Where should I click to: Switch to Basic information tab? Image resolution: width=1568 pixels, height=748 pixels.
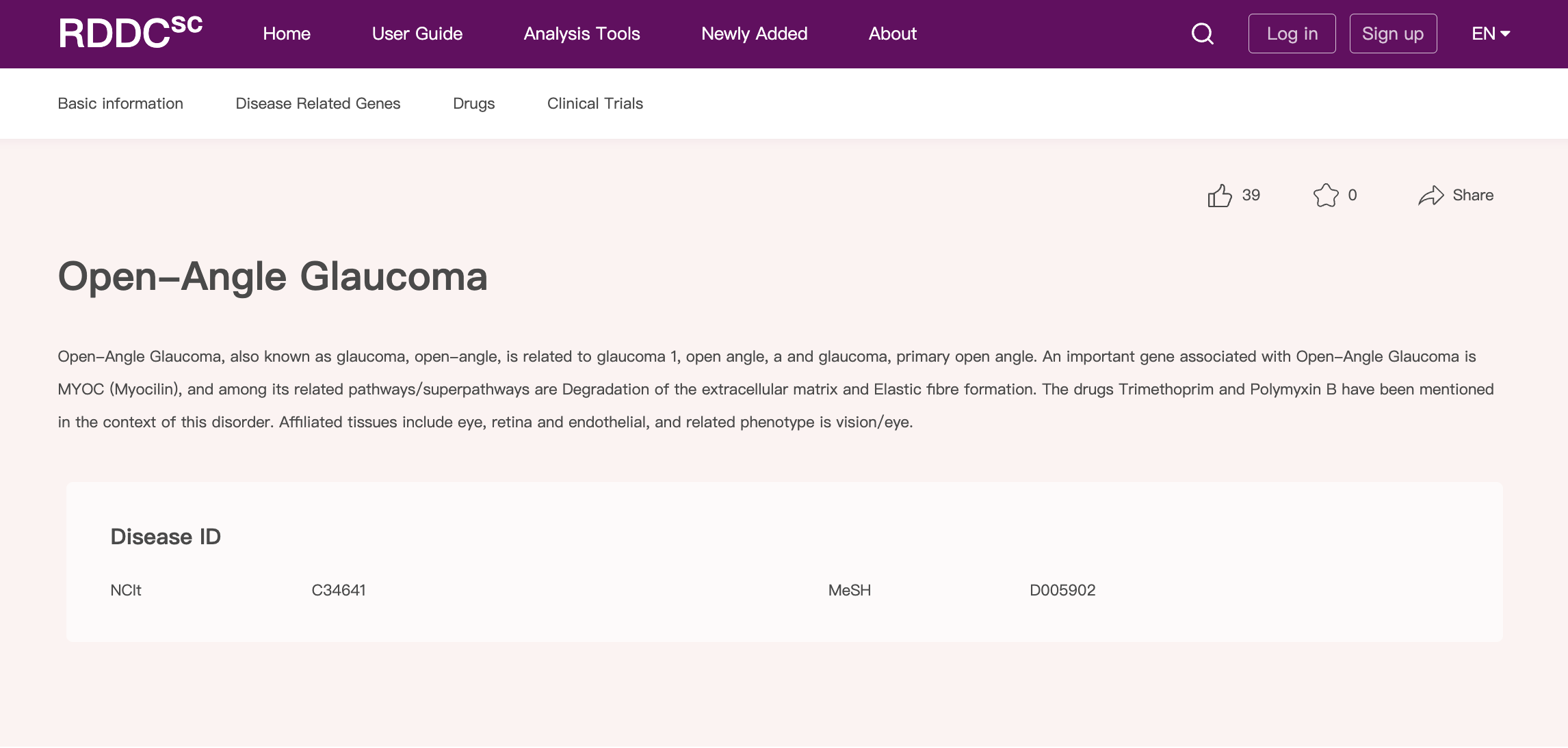[x=120, y=103]
